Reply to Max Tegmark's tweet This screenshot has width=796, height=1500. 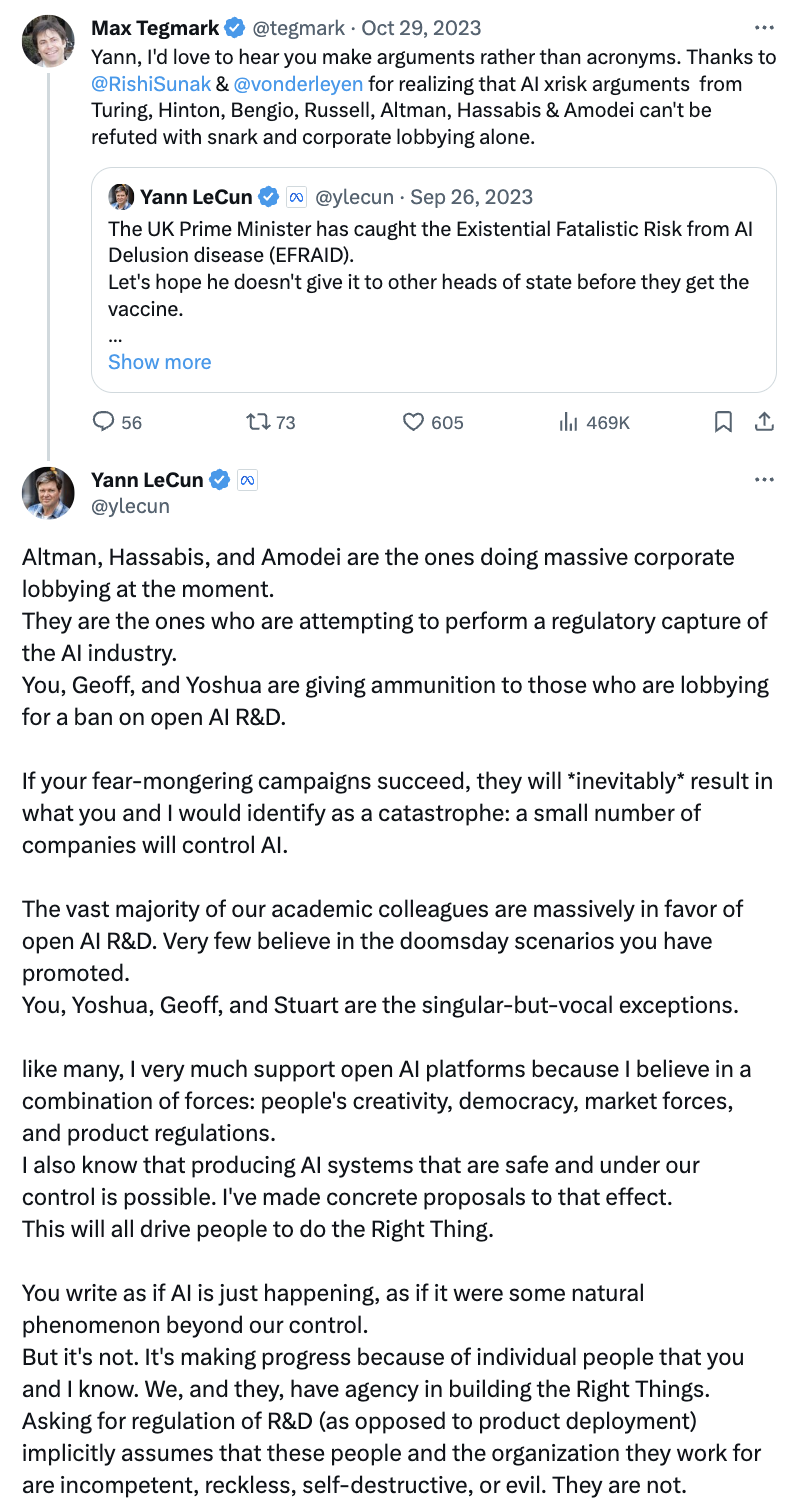pyautogui.click(x=104, y=422)
